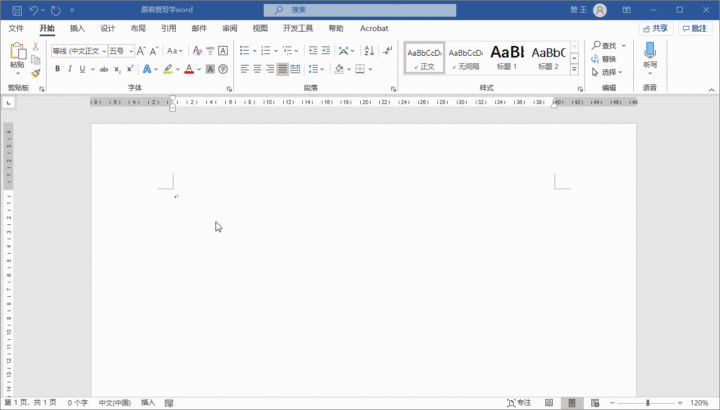The image size is (720, 410).
Task: Switch to the 布局 tab
Action: coord(138,28)
